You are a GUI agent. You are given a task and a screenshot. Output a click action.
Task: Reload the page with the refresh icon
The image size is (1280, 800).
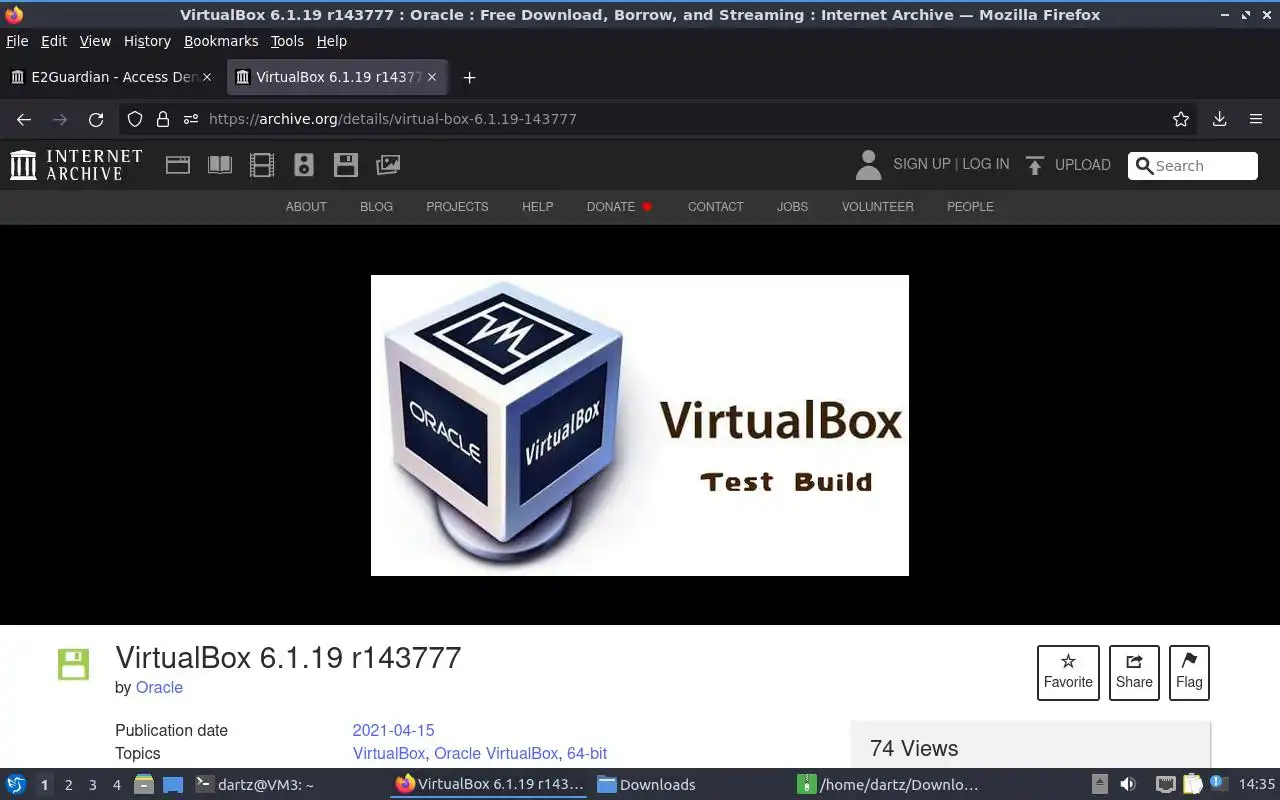tap(96, 119)
